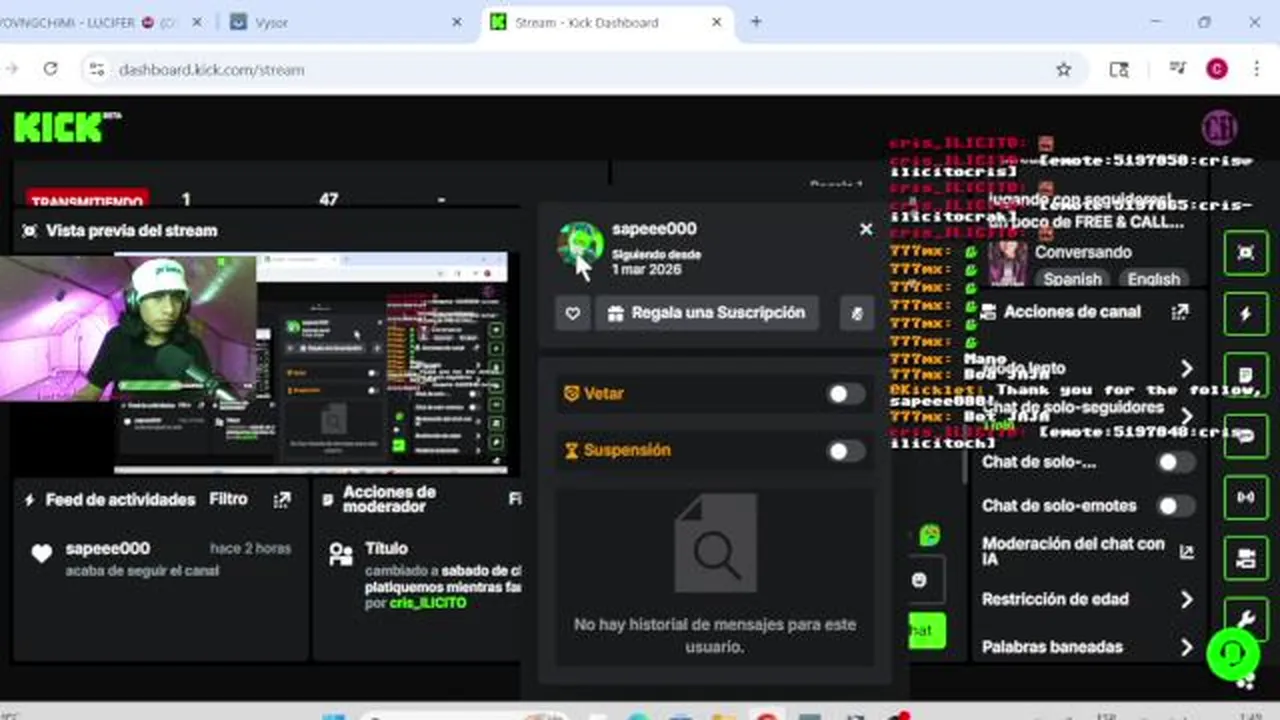The height and width of the screenshot is (720, 1280).
Task: Open Chrome three-dot menu
Action: point(1257,69)
